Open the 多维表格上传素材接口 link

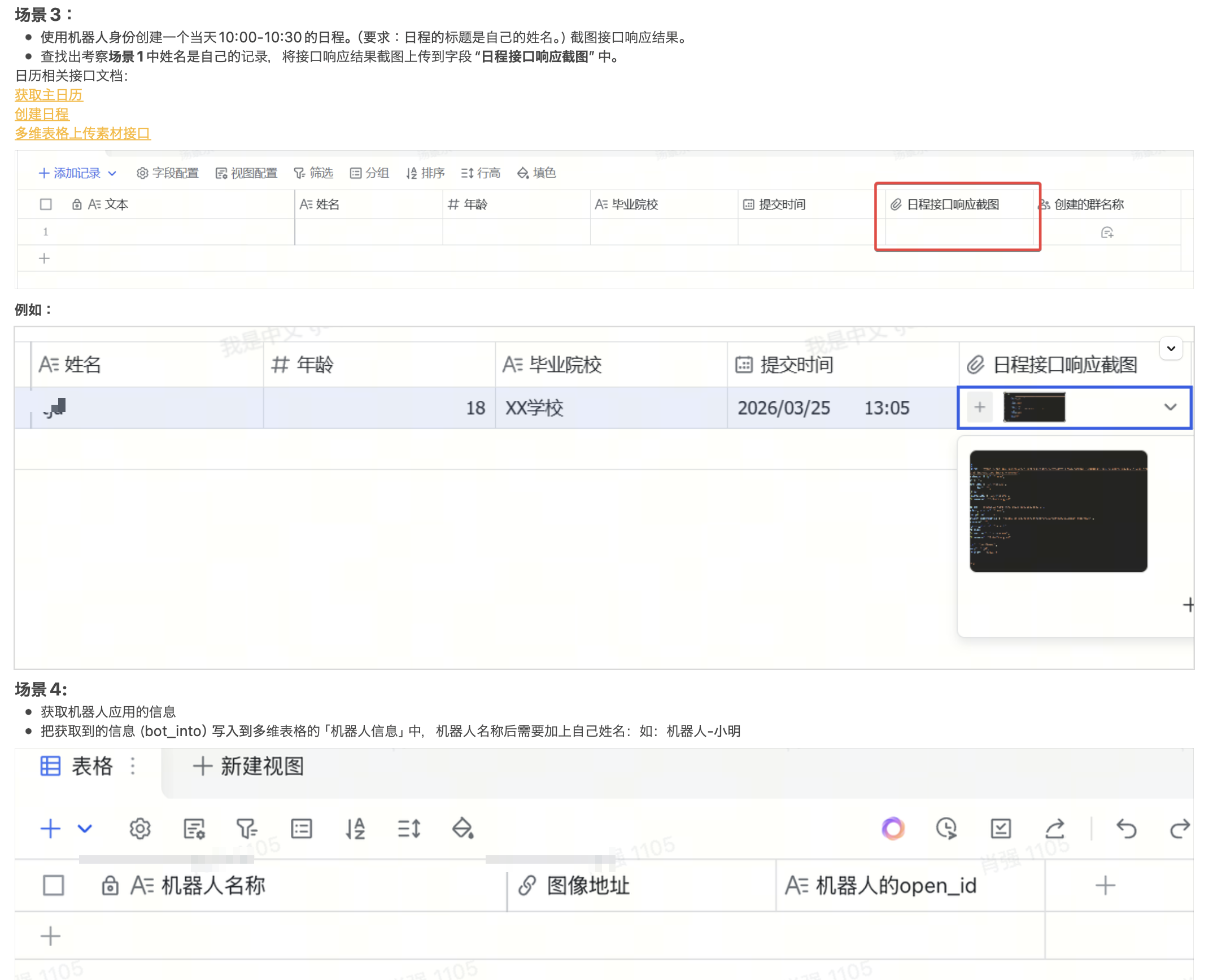click(82, 133)
